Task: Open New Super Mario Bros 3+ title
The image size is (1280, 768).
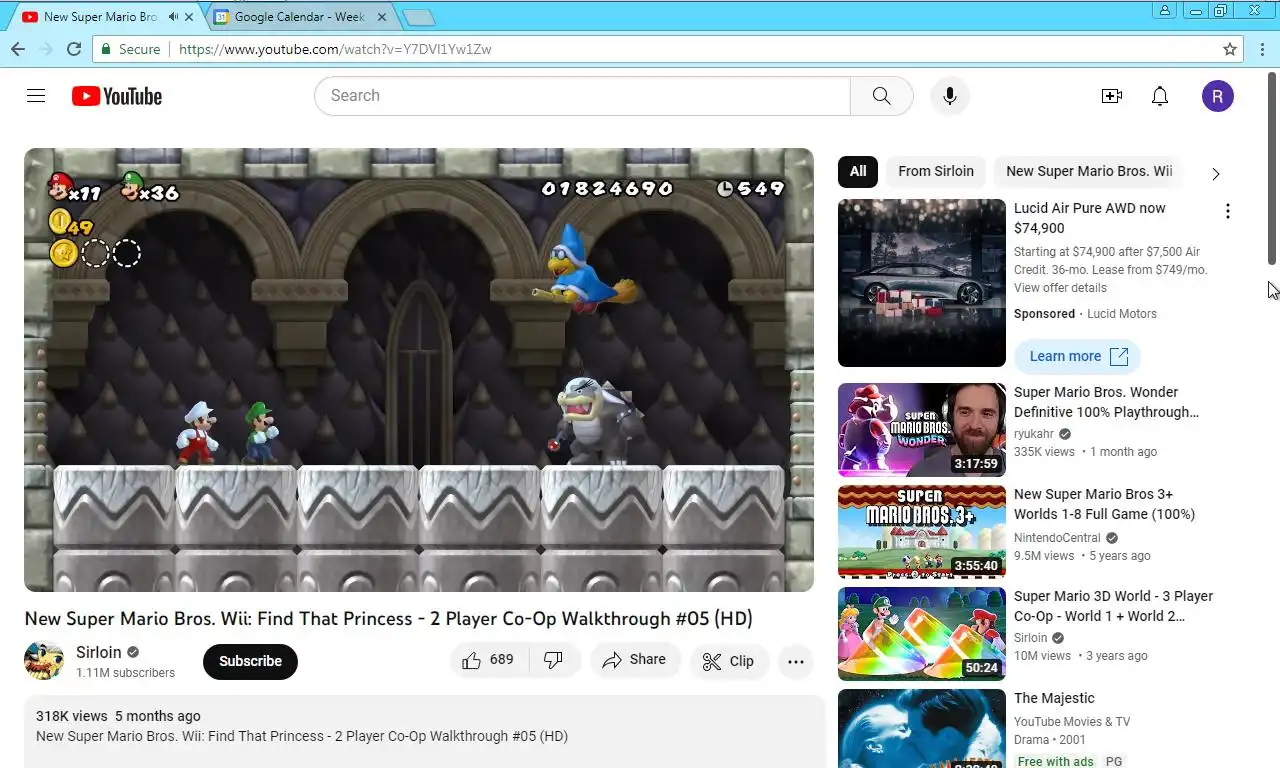Action: click(1104, 504)
